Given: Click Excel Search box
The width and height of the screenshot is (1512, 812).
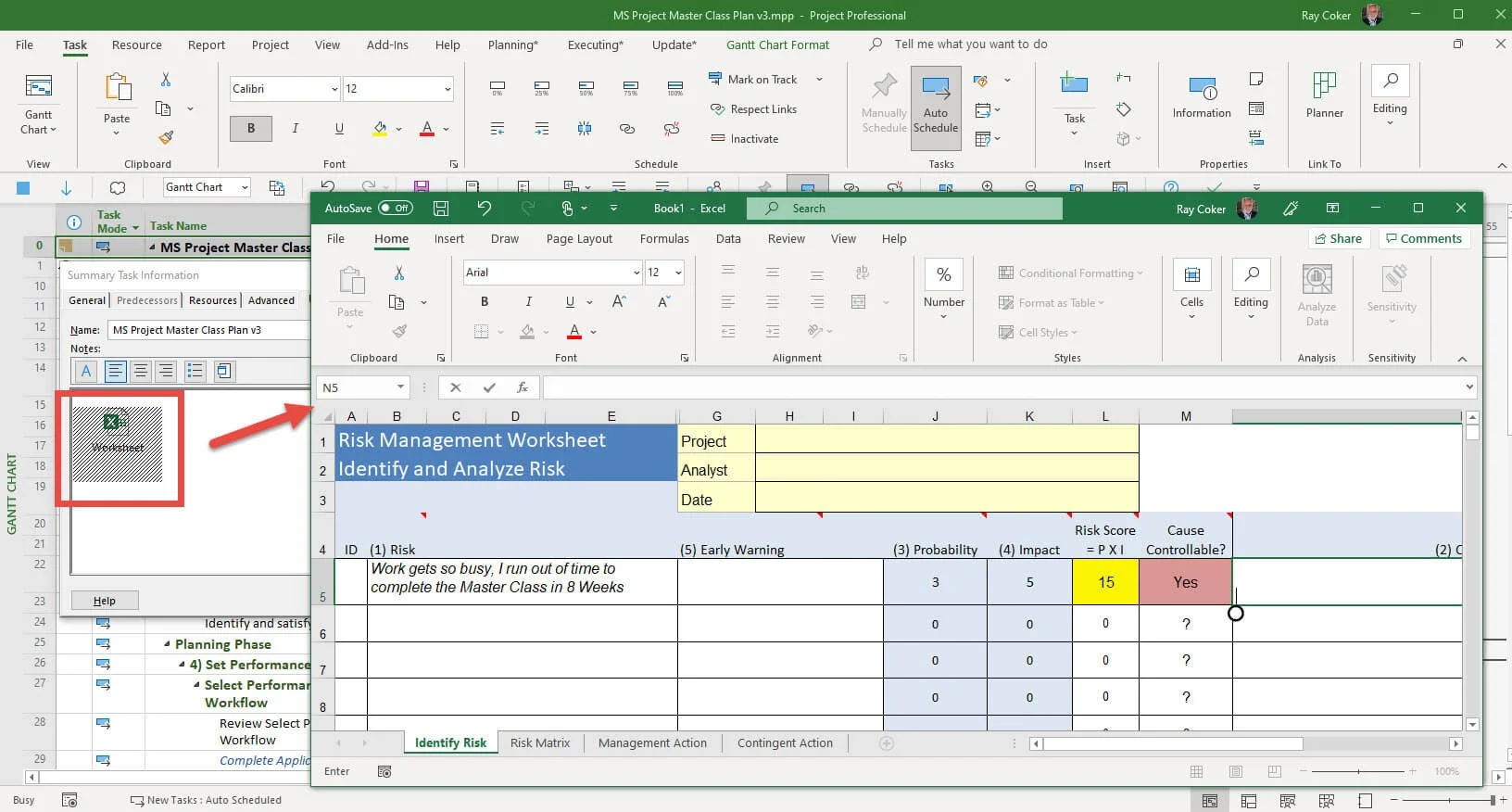Looking at the screenshot, I should click(x=904, y=209).
